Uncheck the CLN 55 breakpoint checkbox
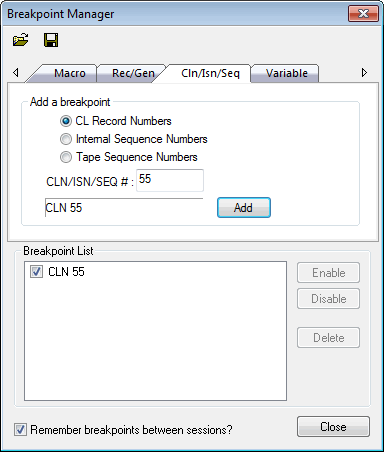Screen dimensions: 384x452 tap(36, 272)
